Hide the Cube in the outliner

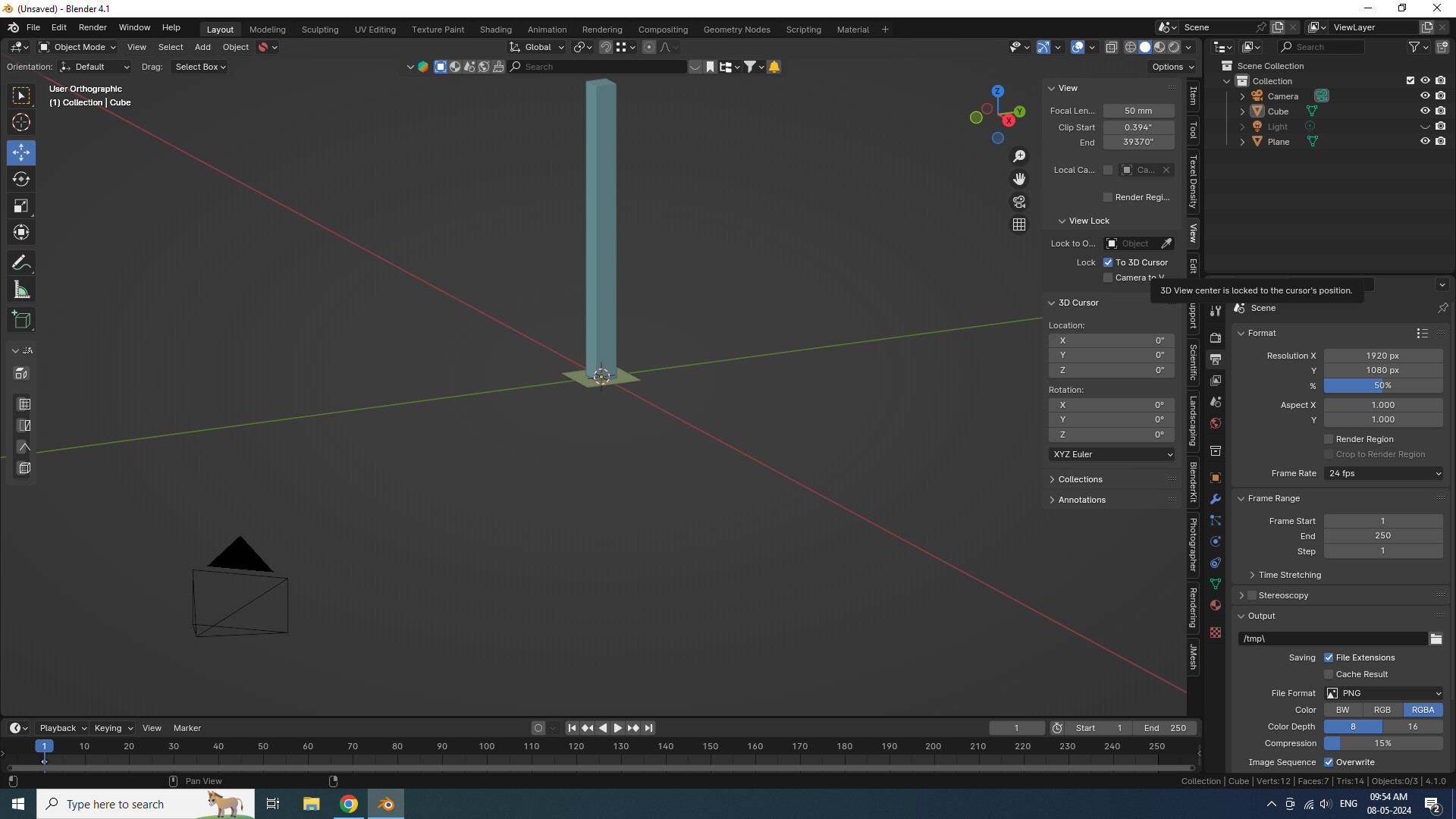tap(1425, 111)
